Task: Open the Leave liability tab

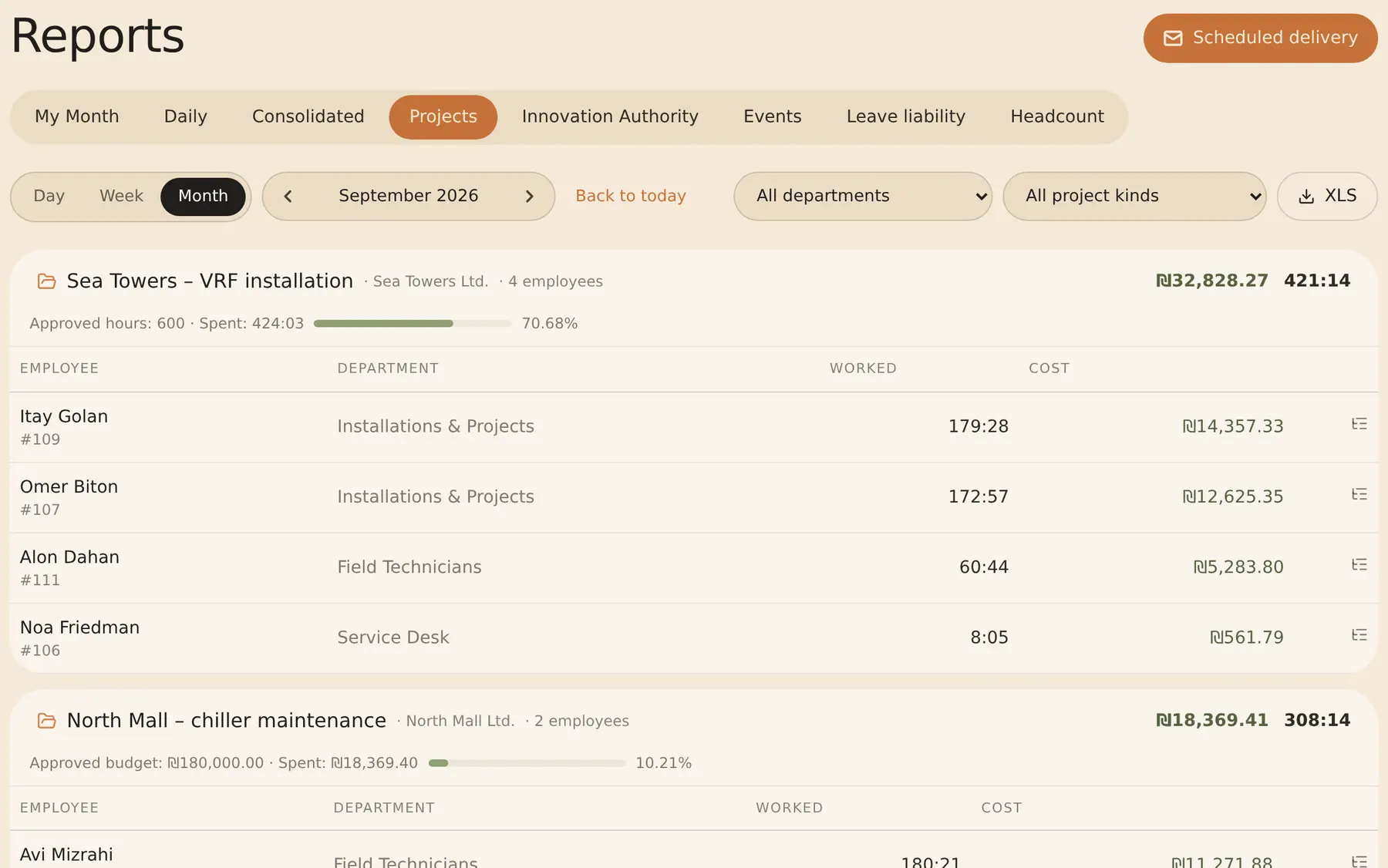Action: [905, 116]
